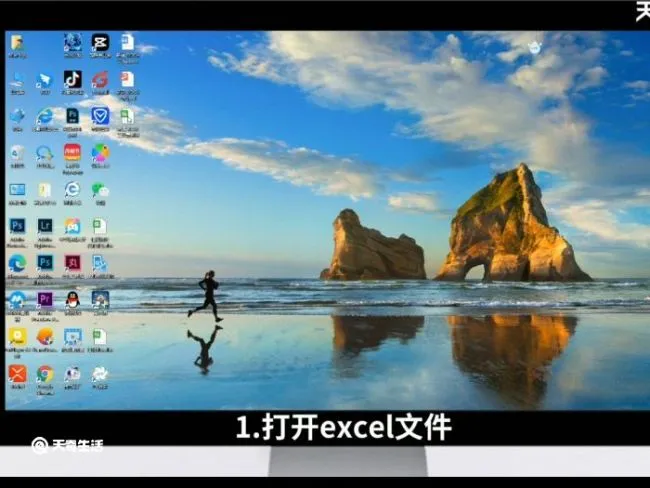This screenshot has height=488, width=650.
Task: Click the colorful pinwheel app icon
Action: [100, 153]
